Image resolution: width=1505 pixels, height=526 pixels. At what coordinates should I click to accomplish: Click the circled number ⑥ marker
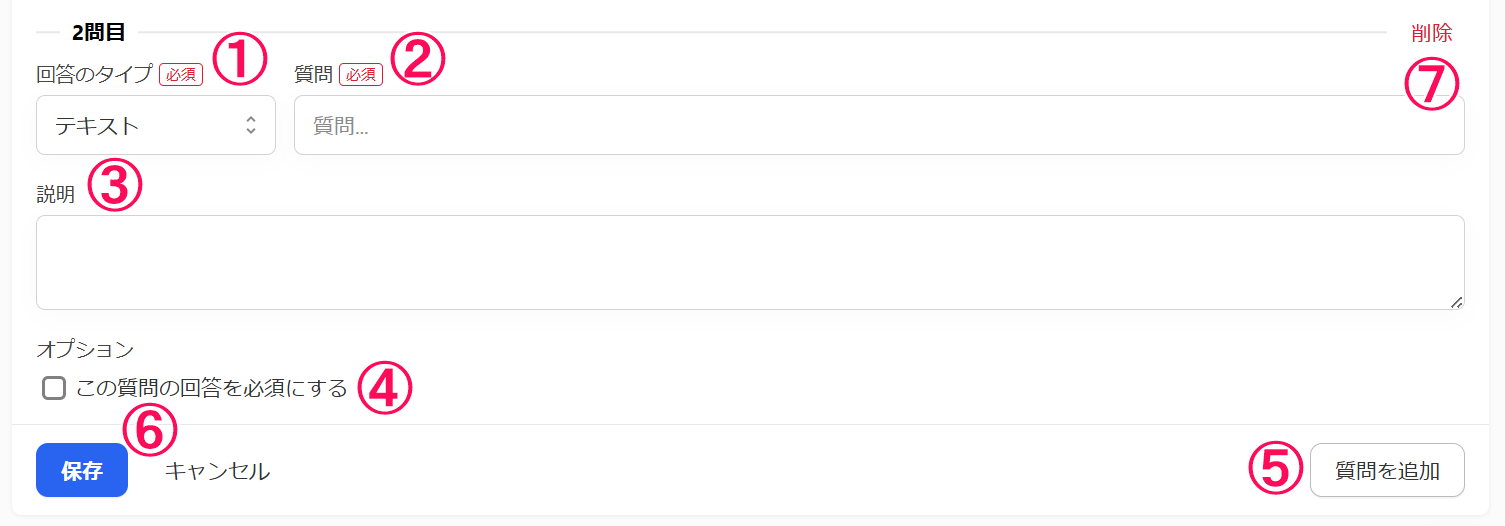[x=149, y=430]
